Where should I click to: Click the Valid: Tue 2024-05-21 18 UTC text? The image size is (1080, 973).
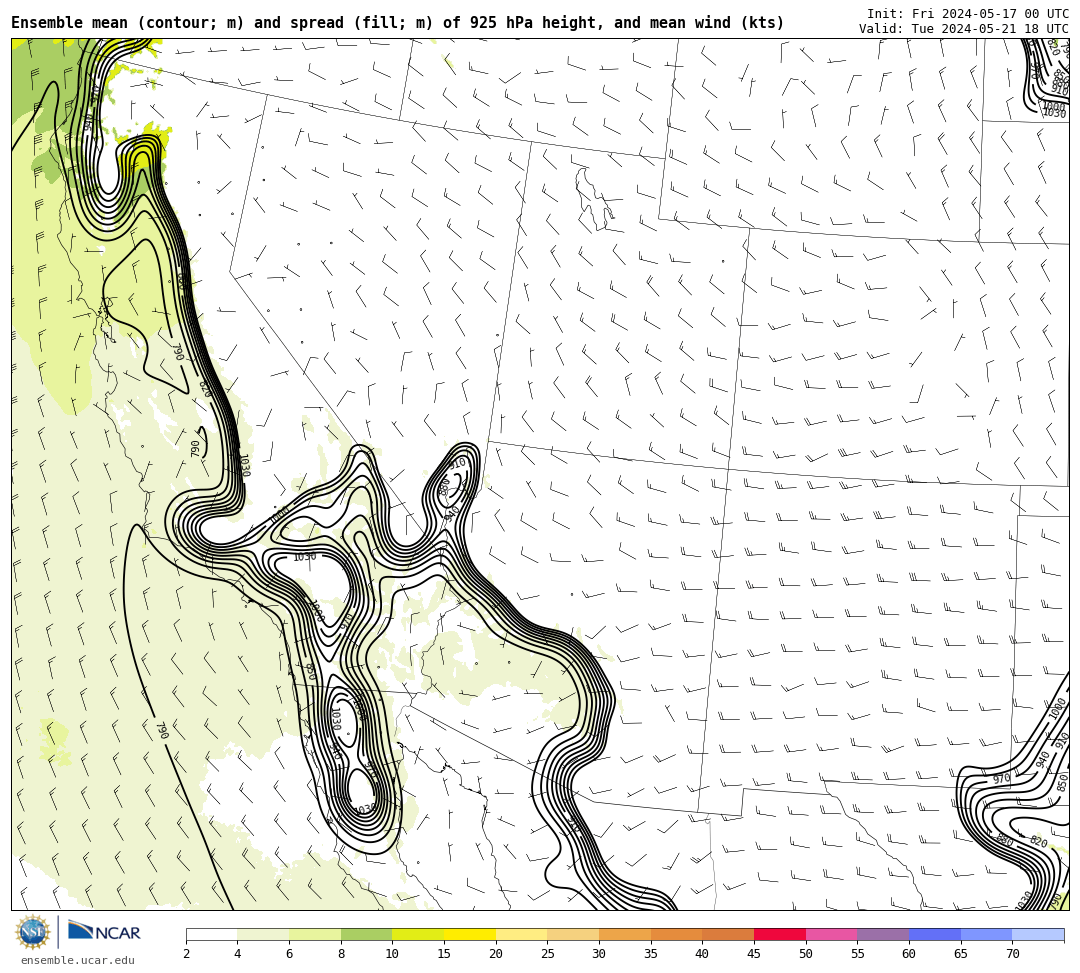point(964,29)
